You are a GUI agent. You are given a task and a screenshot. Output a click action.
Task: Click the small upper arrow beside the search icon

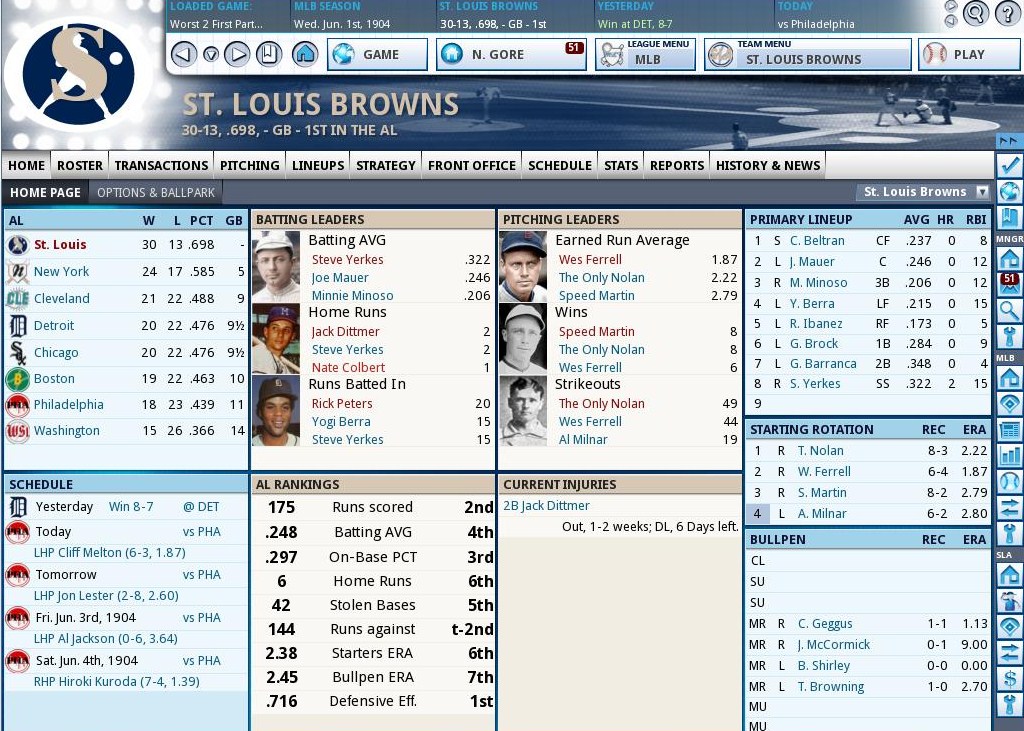tap(952, 7)
